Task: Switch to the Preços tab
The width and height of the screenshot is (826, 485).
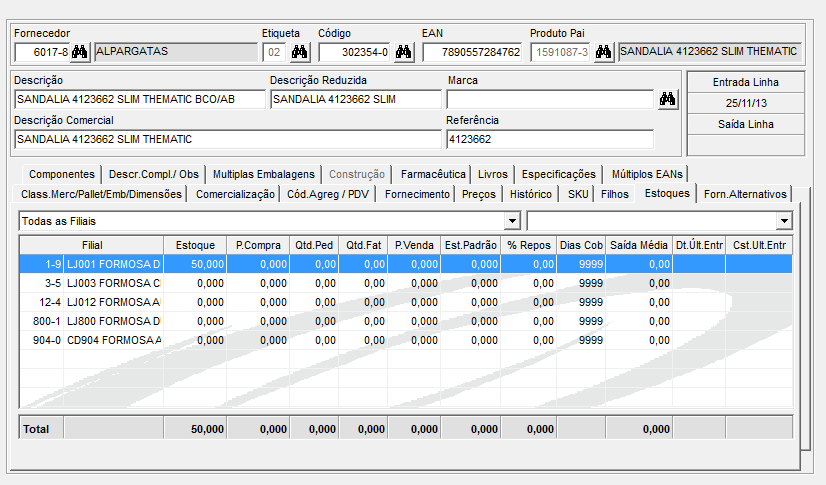Action: pos(477,194)
